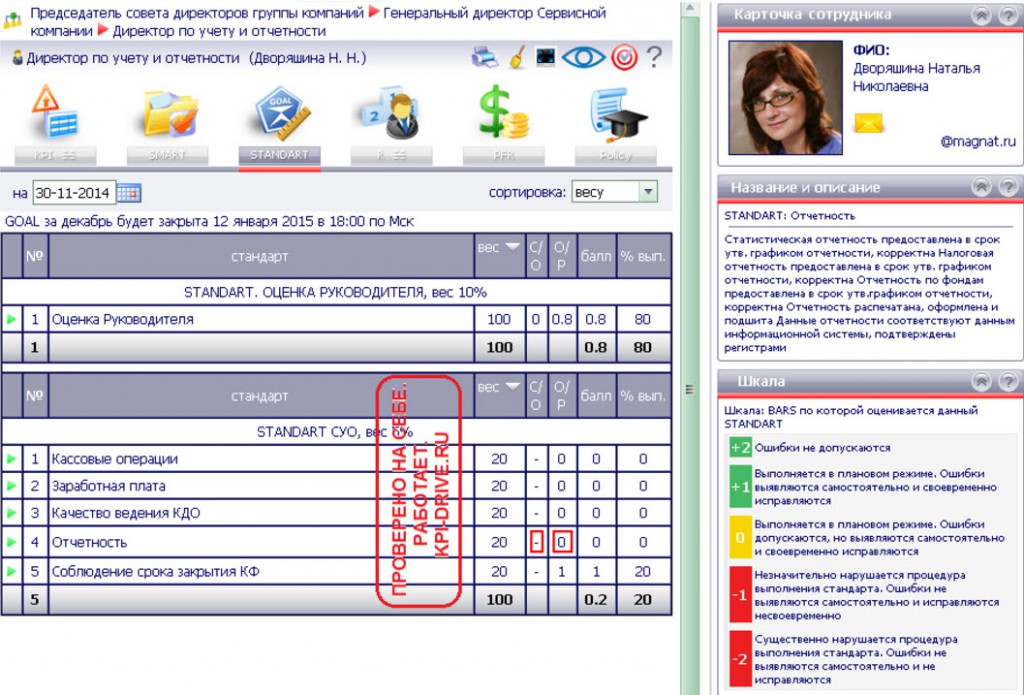The height and width of the screenshot is (695, 1024).
Task: Go to Генеральный директор Сервисной компании breadcrumb
Action: (x=318, y=22)
